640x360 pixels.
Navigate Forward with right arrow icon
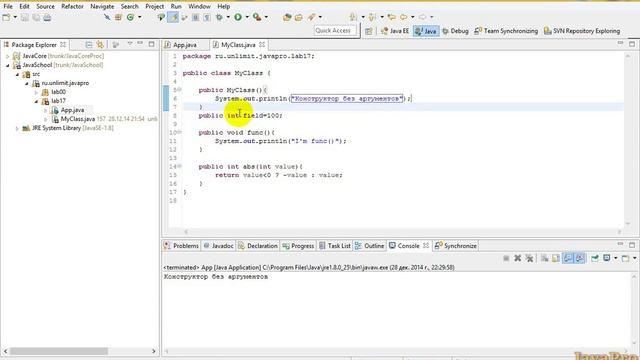[x=422, y=17]
